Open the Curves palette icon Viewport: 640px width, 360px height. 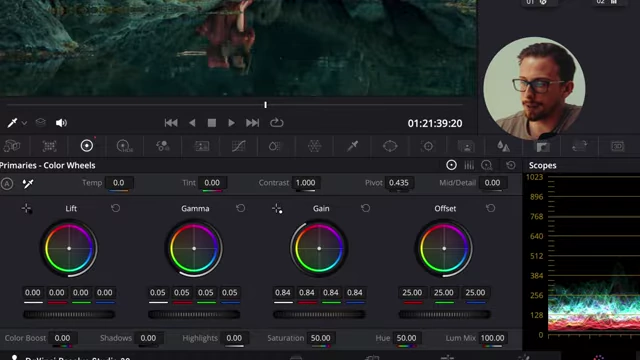(x=239, y=146)
